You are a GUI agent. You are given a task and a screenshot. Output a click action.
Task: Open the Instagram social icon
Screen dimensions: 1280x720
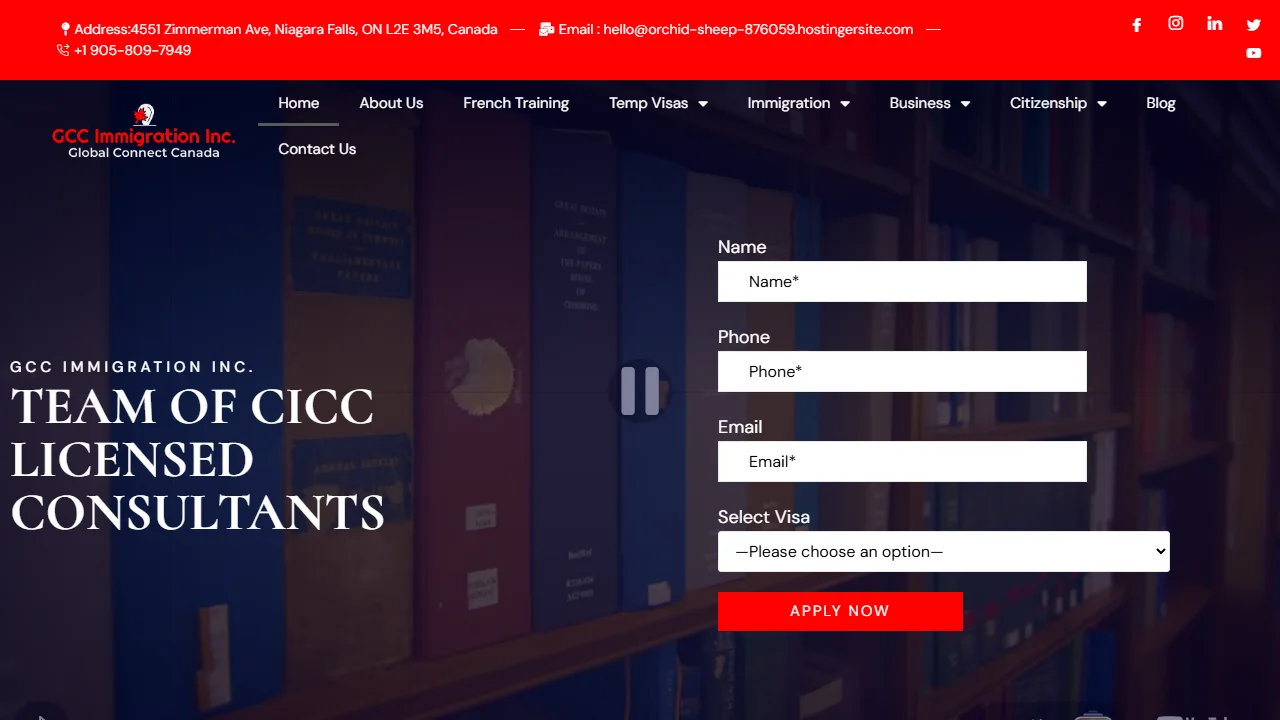tap(1176, 24)
